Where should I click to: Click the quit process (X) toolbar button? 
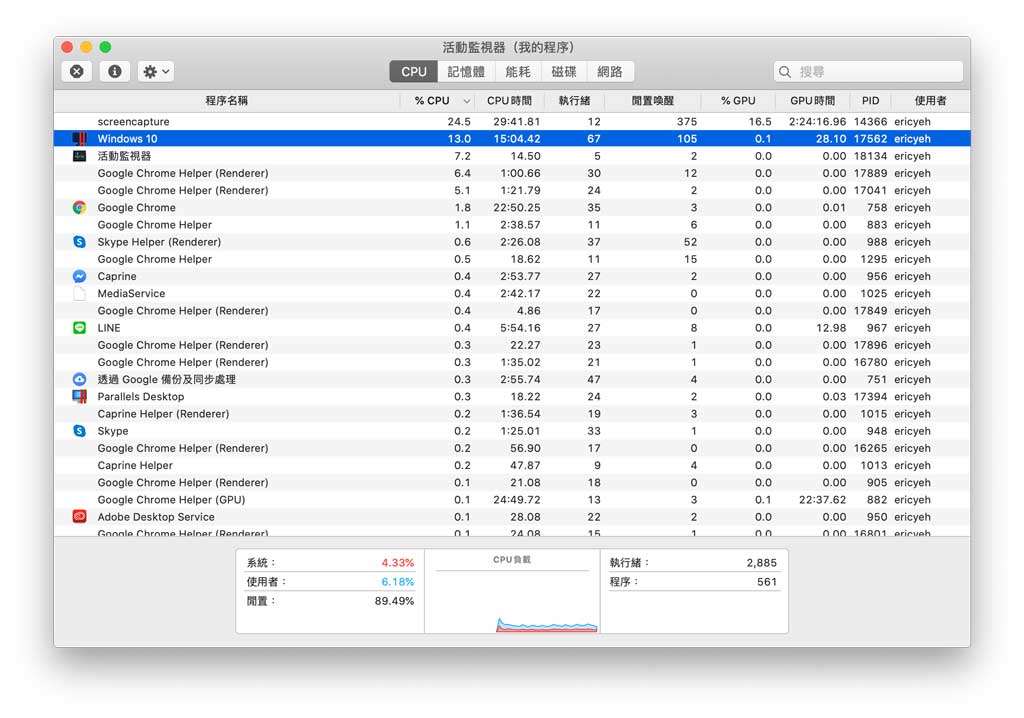click(76, 71)
